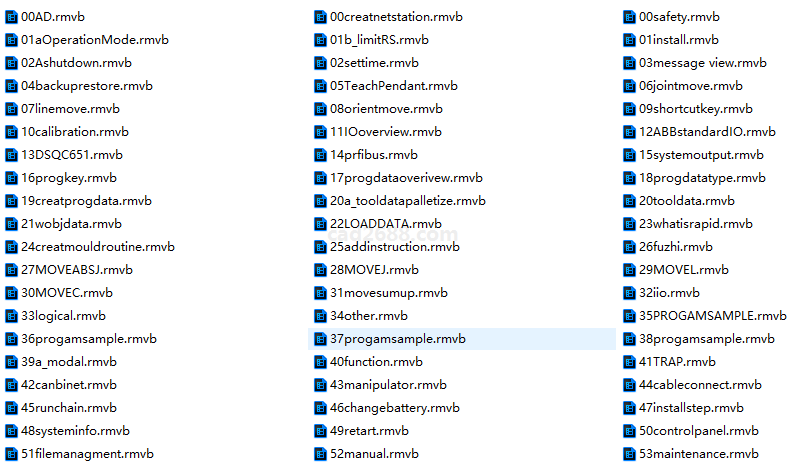Highlight the 51filemanagment.rmvb entry
The height and width of the screenshot is (469, 791).
[87, 454]
